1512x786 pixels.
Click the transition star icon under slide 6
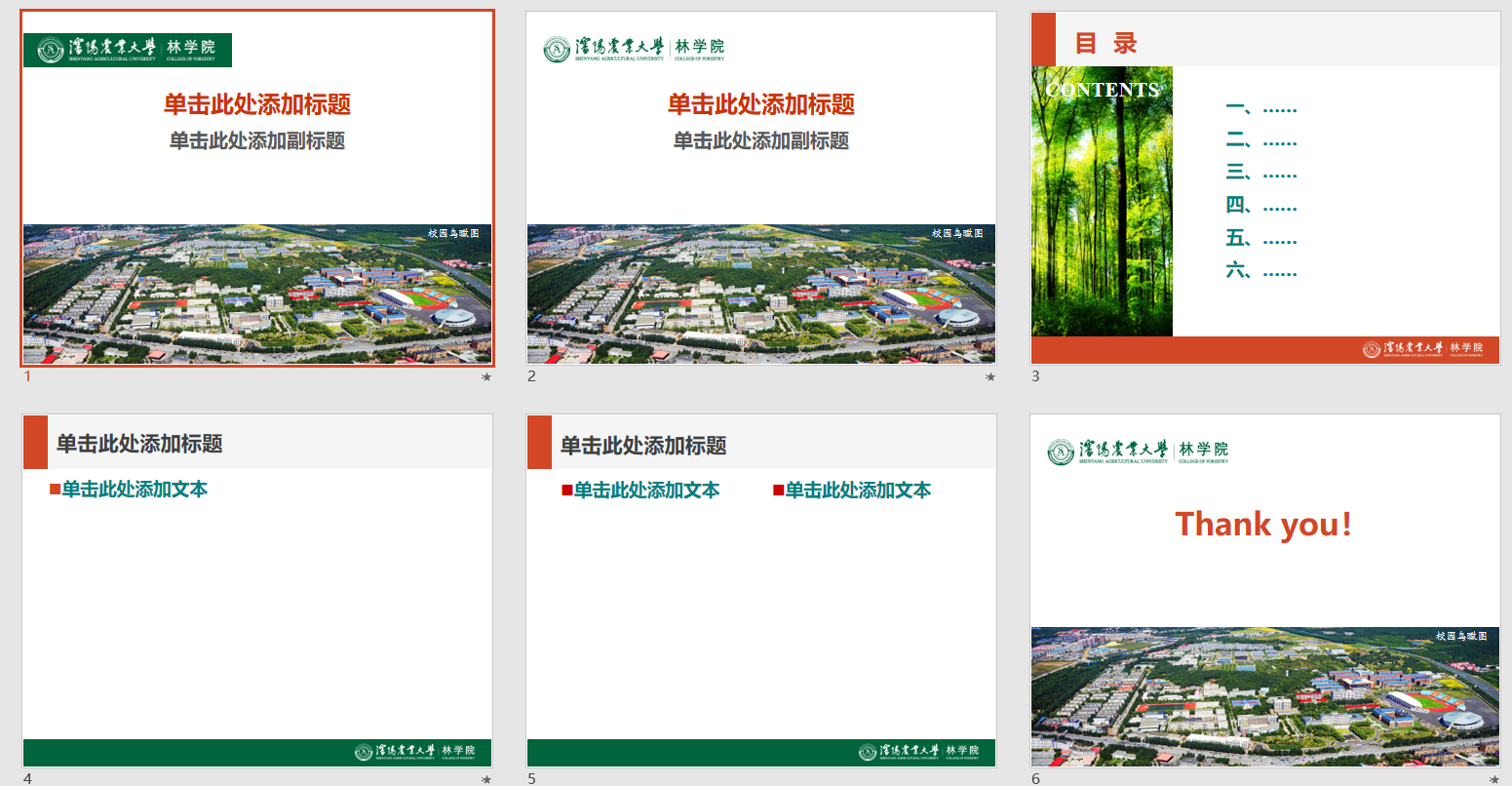pos(1494,779)
